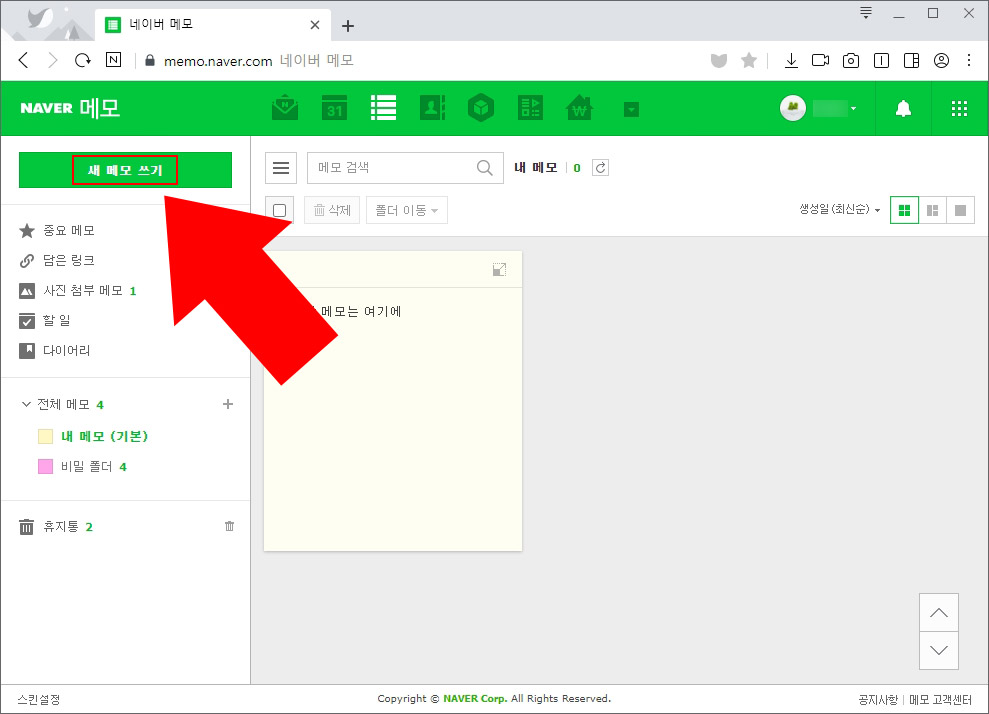
Task: Close the 네이버 메모 tab
Action: pyautogui.click(x=315, y=25)
